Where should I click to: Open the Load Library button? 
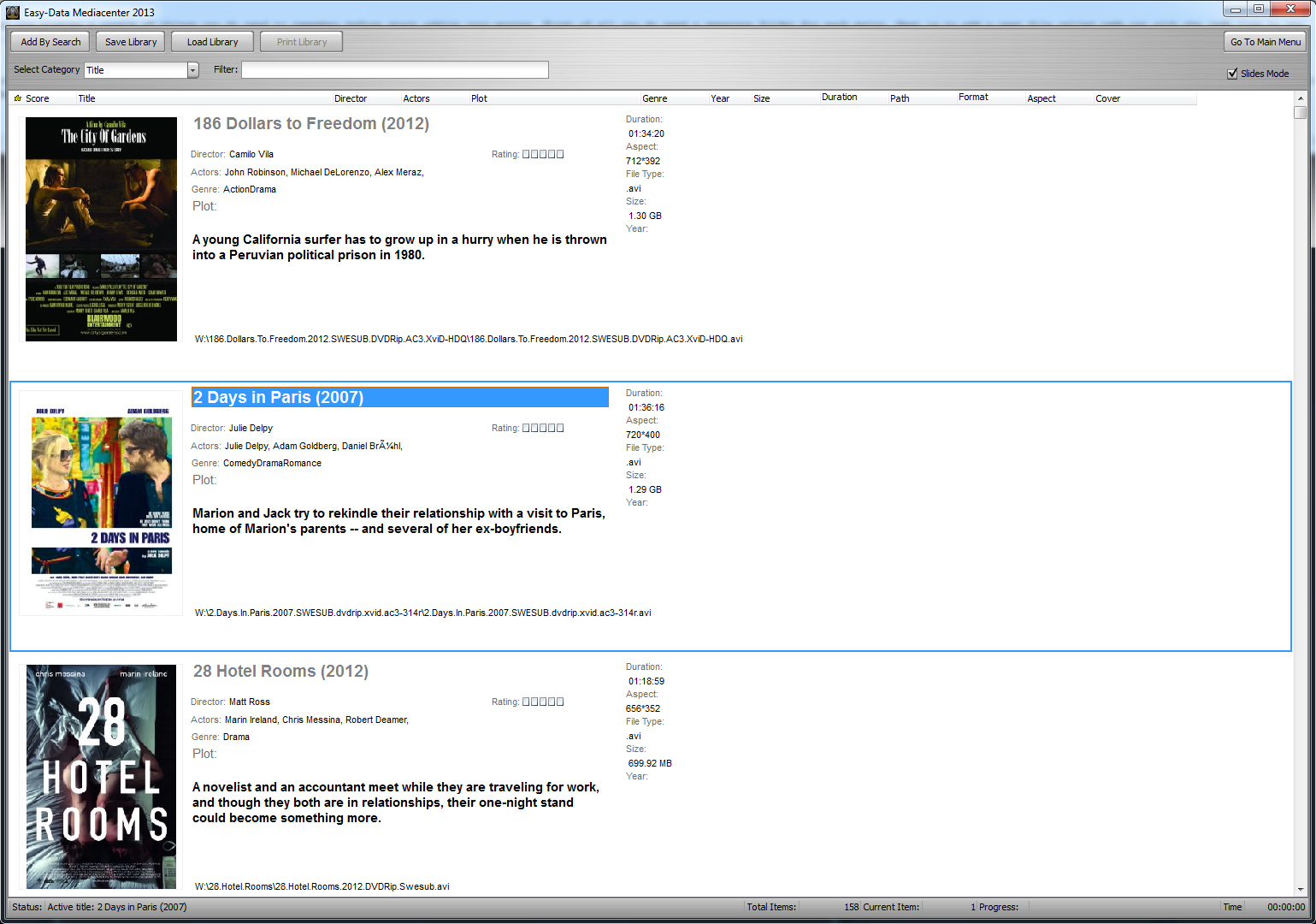pos(213,42)
